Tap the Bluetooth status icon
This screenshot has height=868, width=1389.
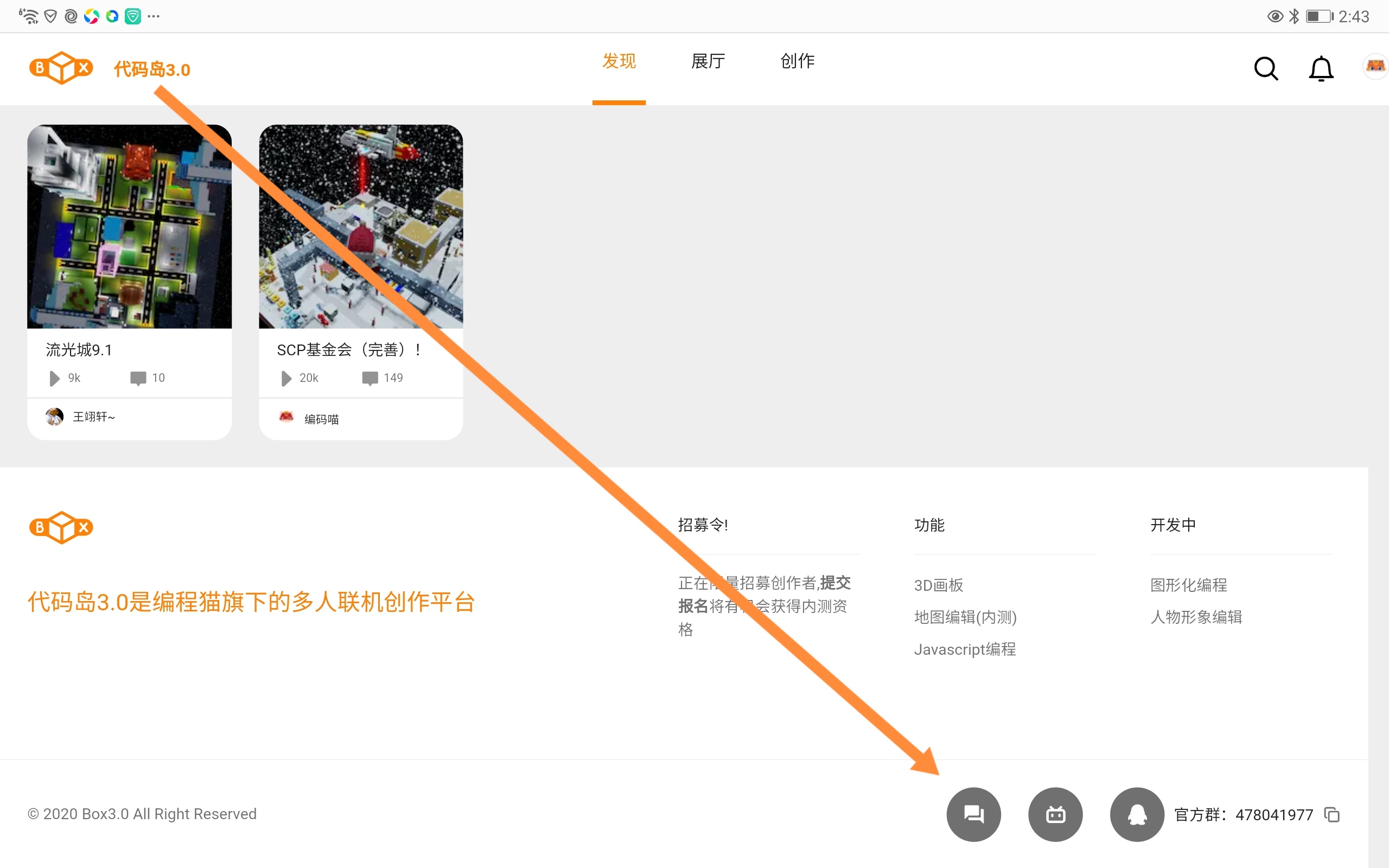[1294, 16]
